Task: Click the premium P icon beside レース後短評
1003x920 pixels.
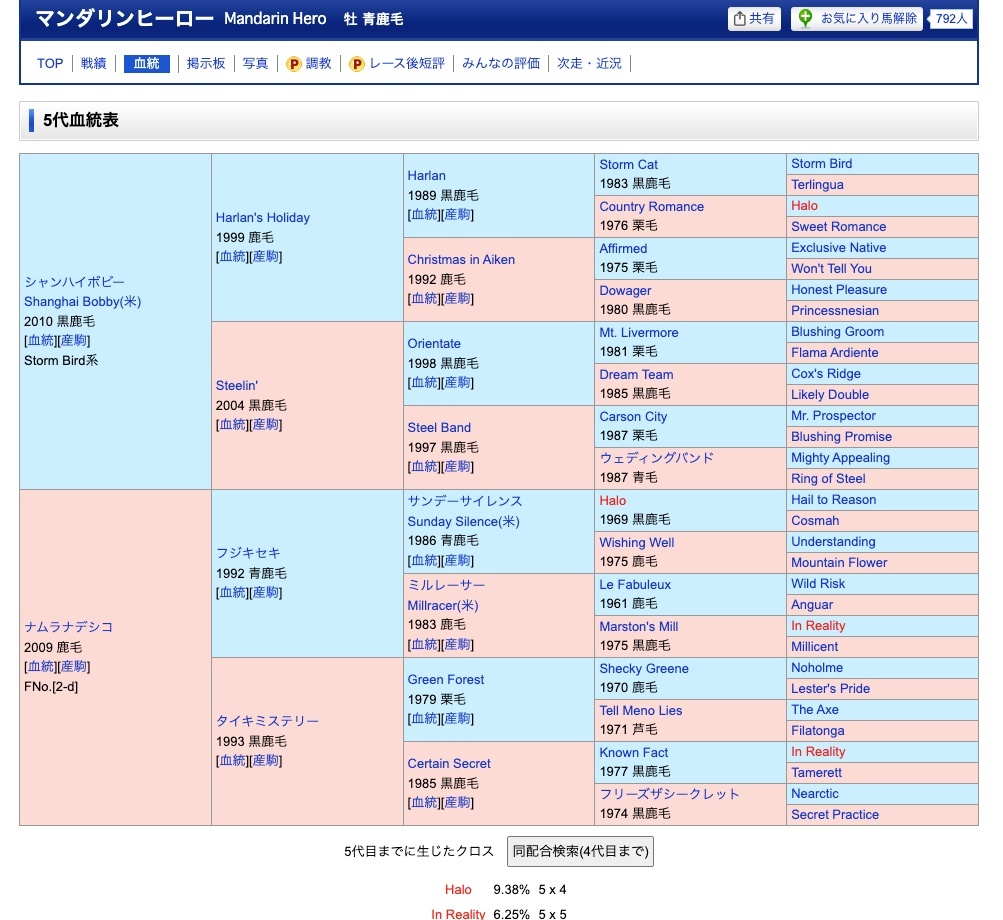Action: [x=357, y=63]
